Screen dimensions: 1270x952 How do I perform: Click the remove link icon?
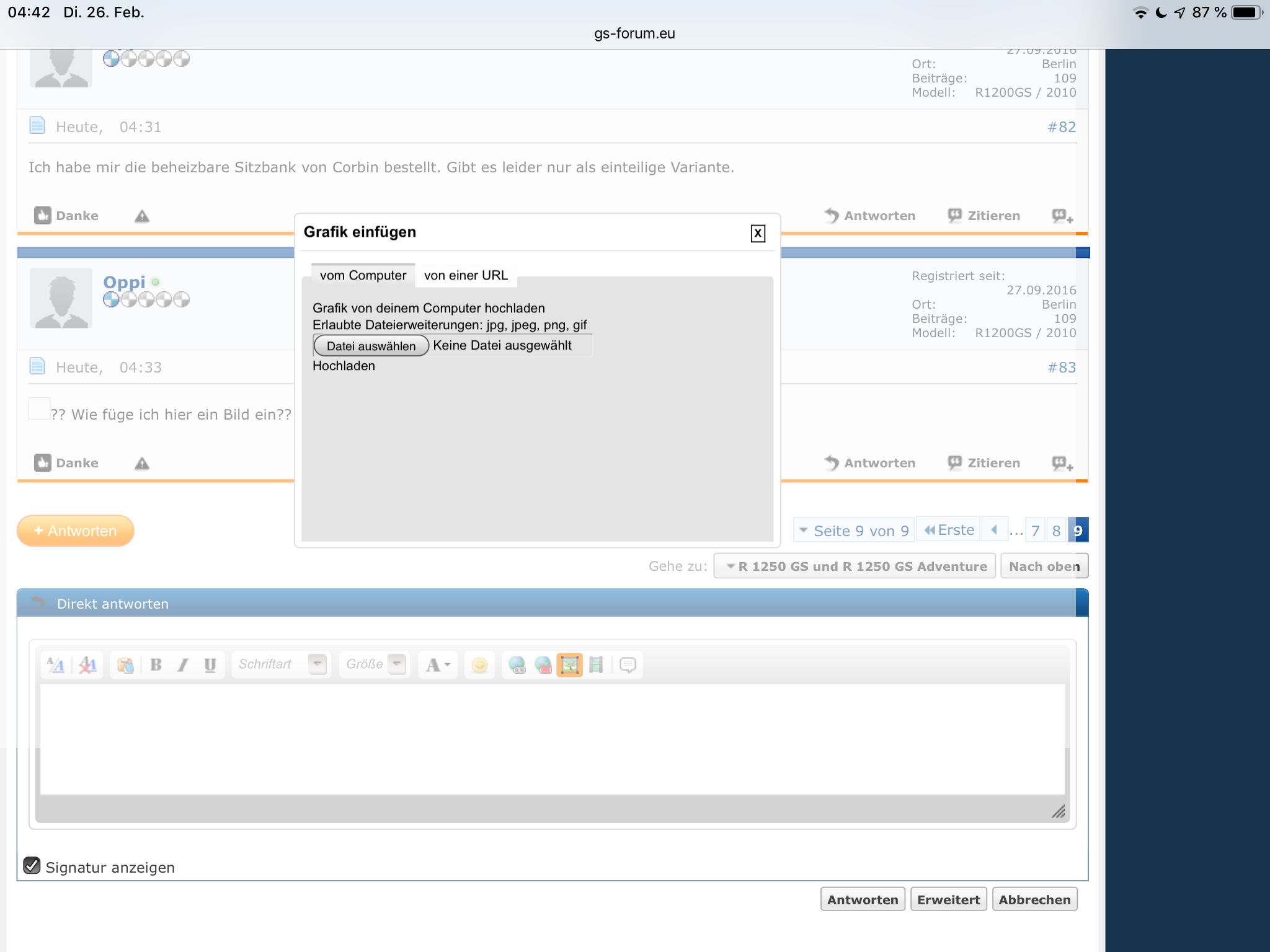coord(543,665)
